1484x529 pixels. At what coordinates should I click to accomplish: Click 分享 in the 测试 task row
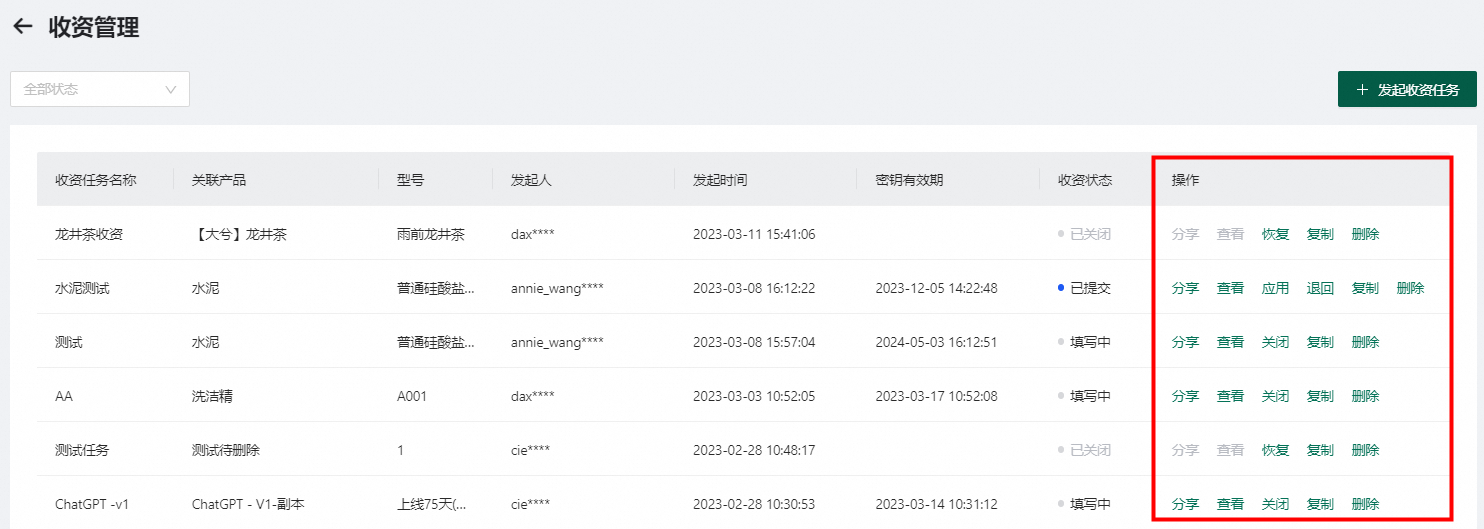(x=1185, y=342)
